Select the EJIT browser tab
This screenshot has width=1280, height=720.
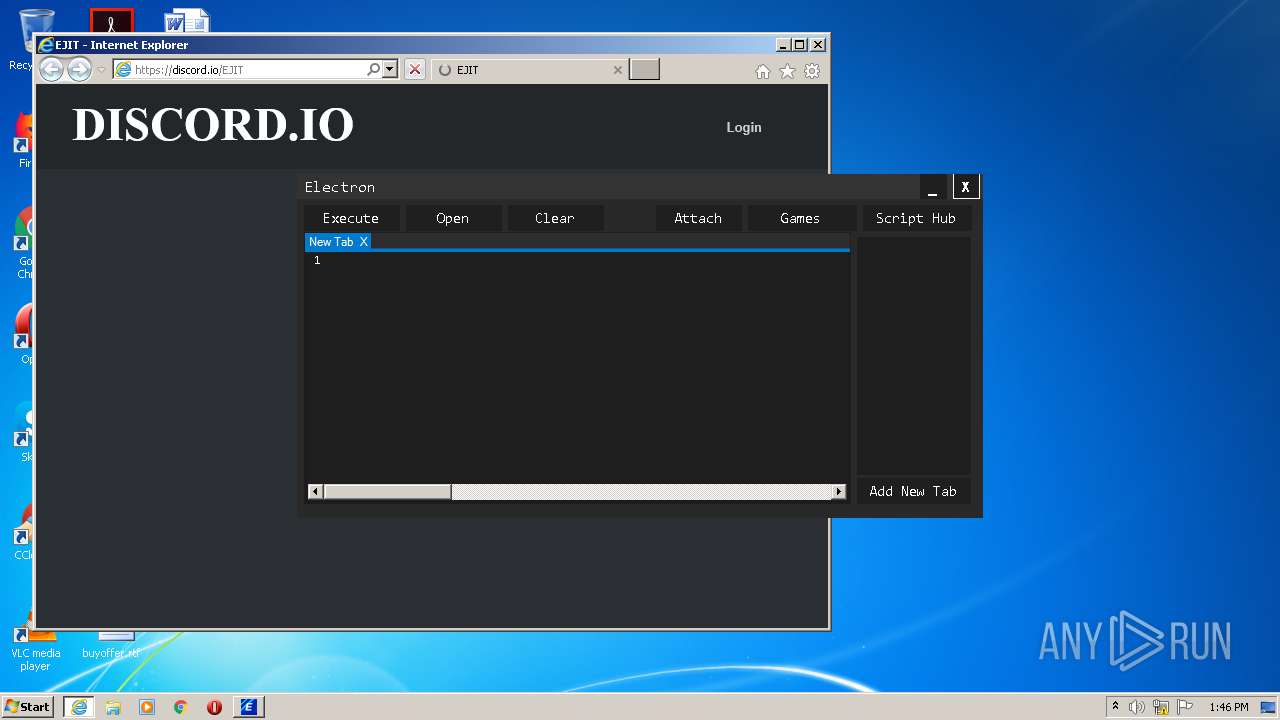point(530,70)
